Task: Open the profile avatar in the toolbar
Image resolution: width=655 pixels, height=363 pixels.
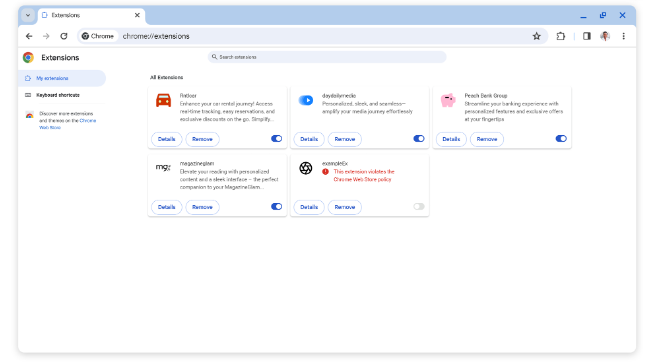Action: click(605, 36)
